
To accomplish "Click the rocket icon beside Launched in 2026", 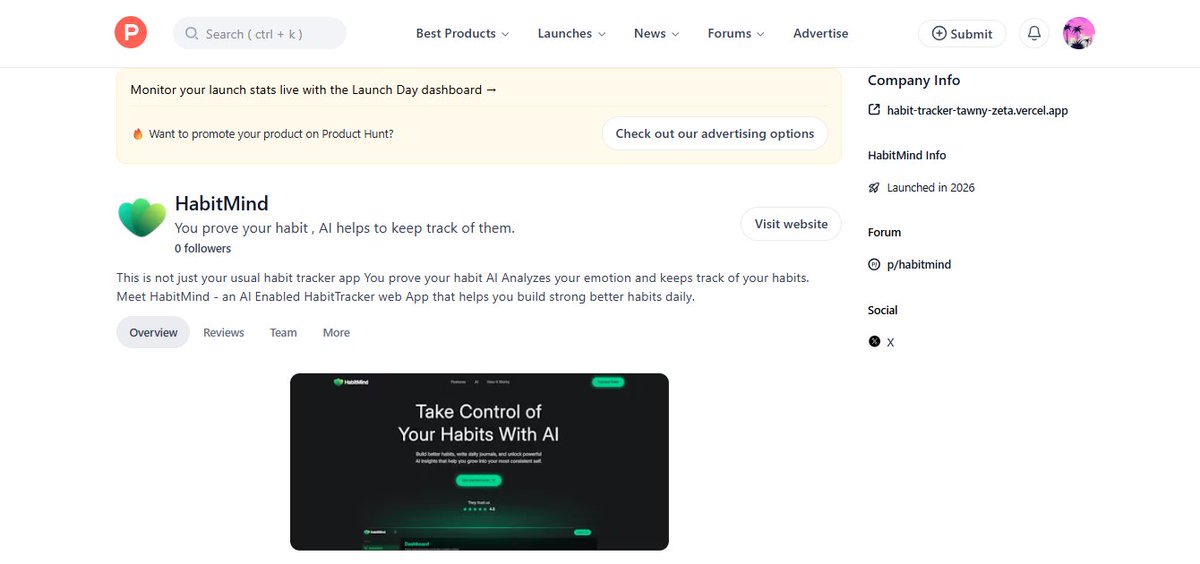I will (x=874, y=187).
